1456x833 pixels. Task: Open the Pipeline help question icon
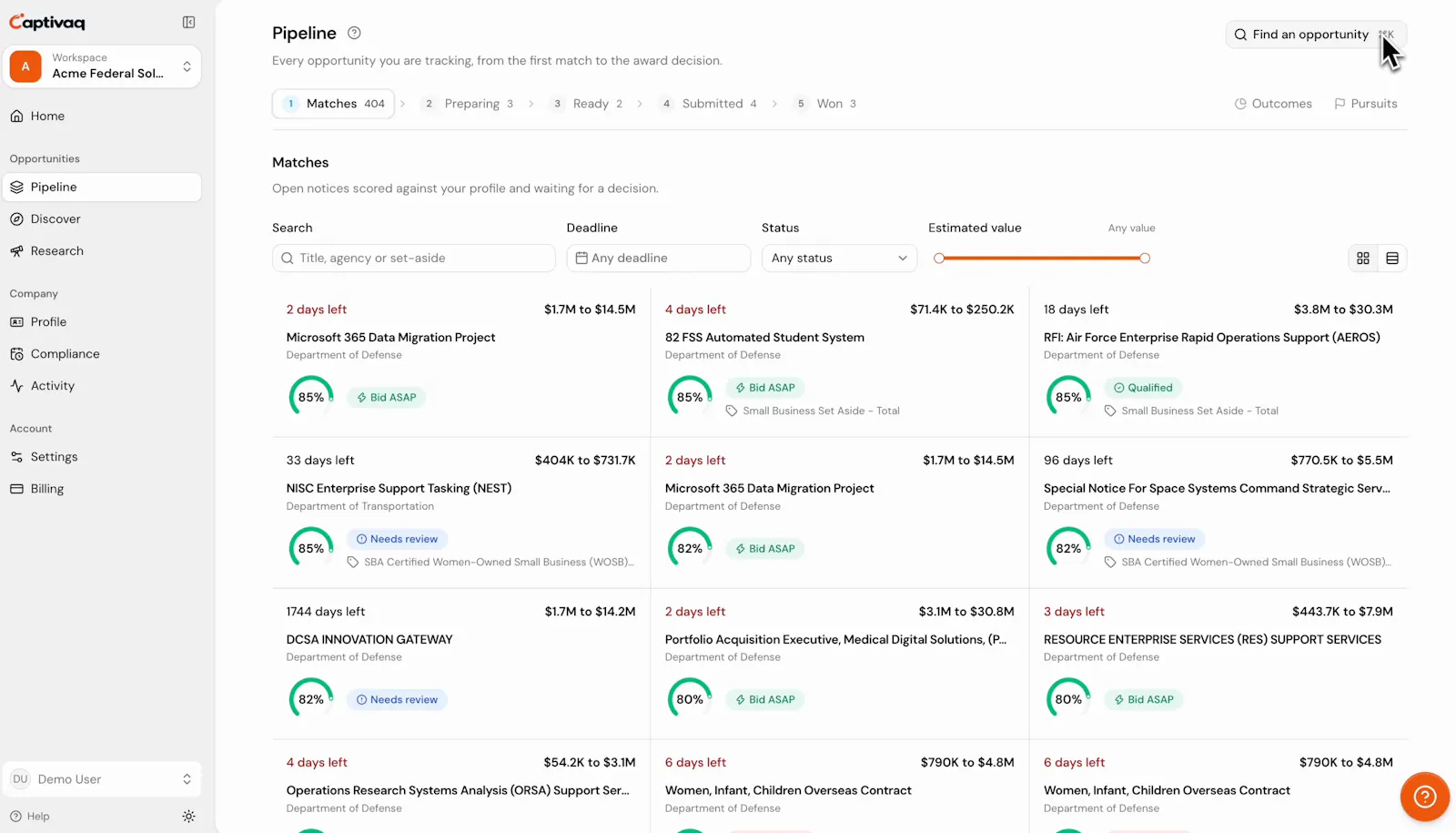click(354, 33)
